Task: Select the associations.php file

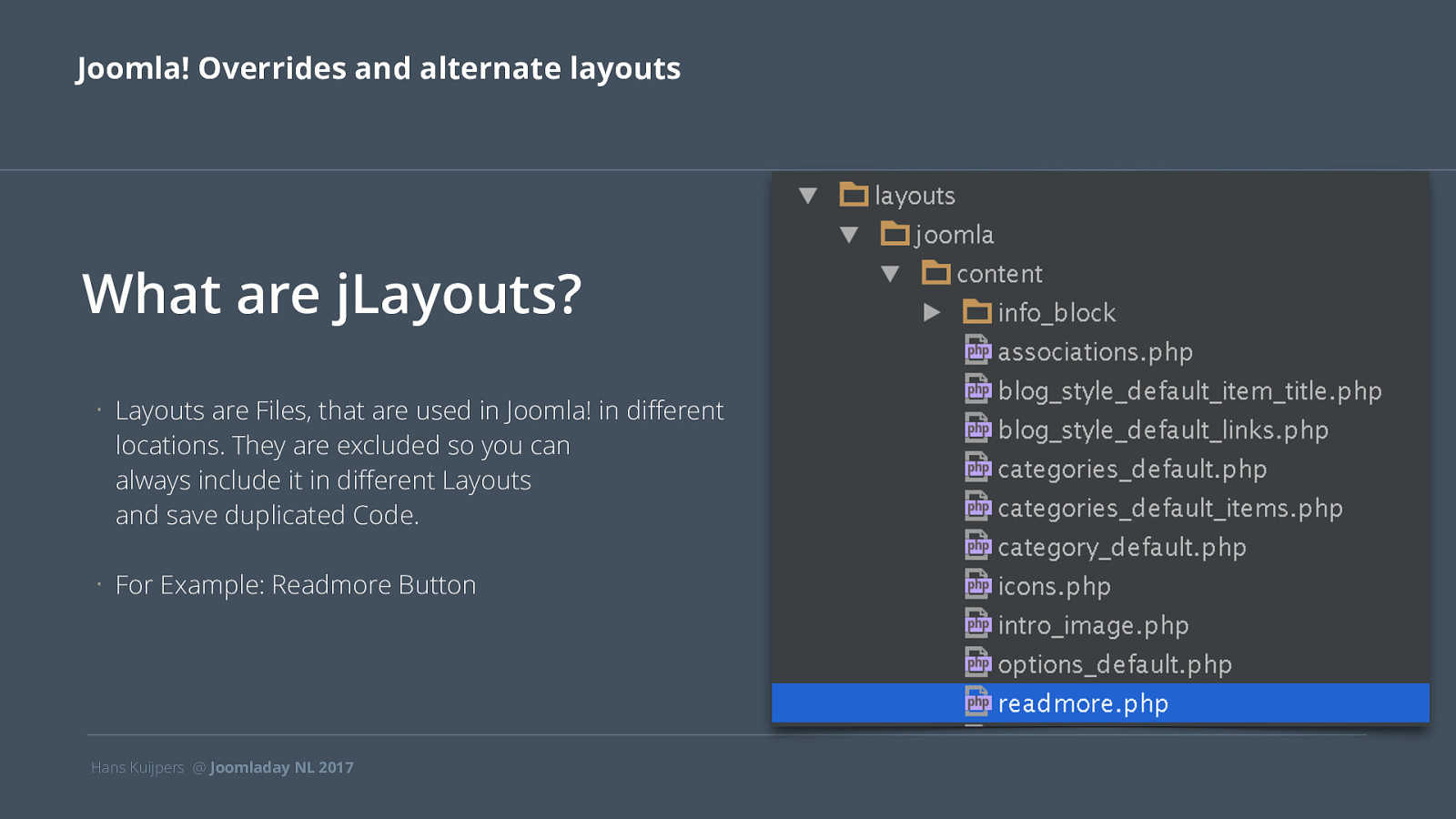Action: pyautogui.click(x=1096, y=352)
